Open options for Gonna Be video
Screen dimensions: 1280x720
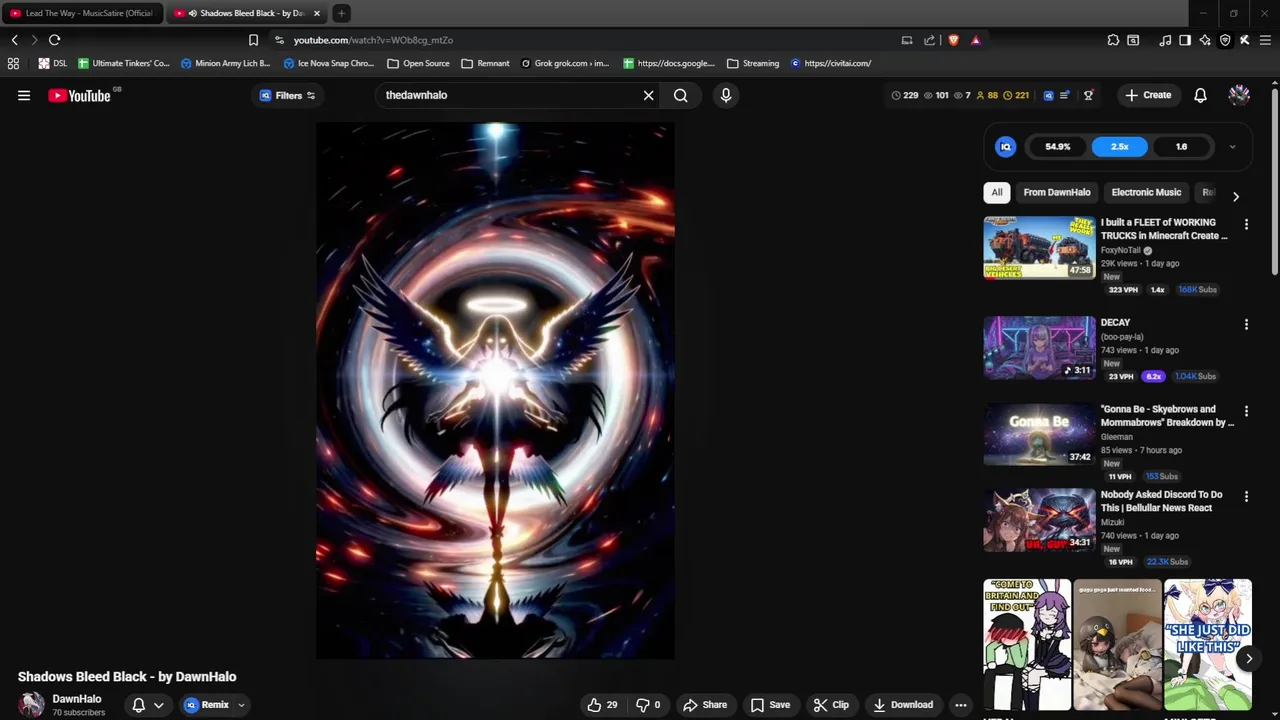[x=1246, y=411]
